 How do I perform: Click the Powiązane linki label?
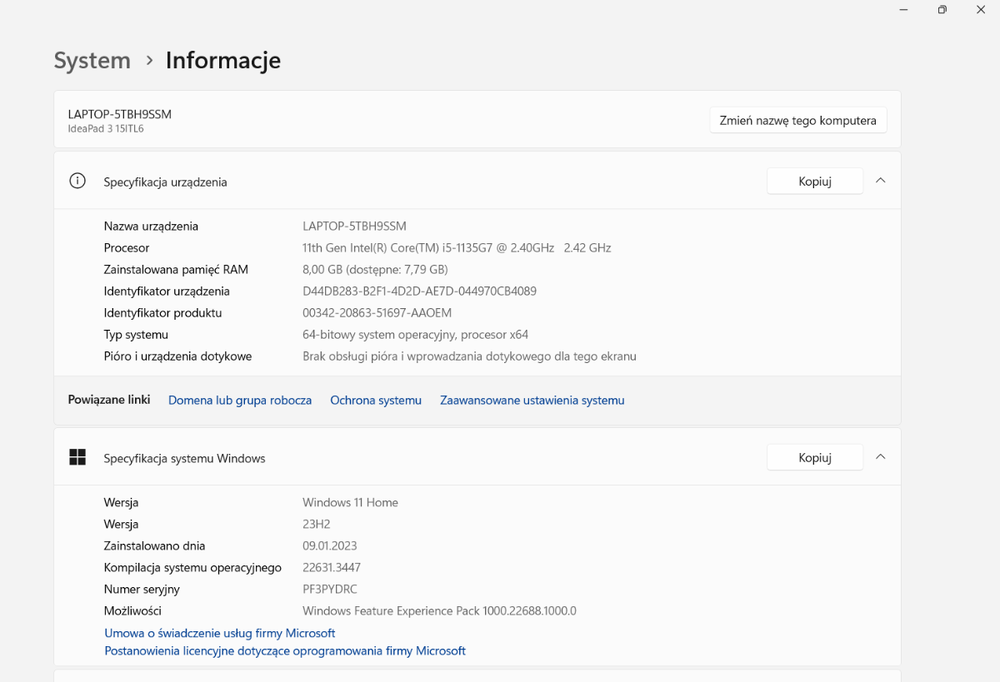109,399
